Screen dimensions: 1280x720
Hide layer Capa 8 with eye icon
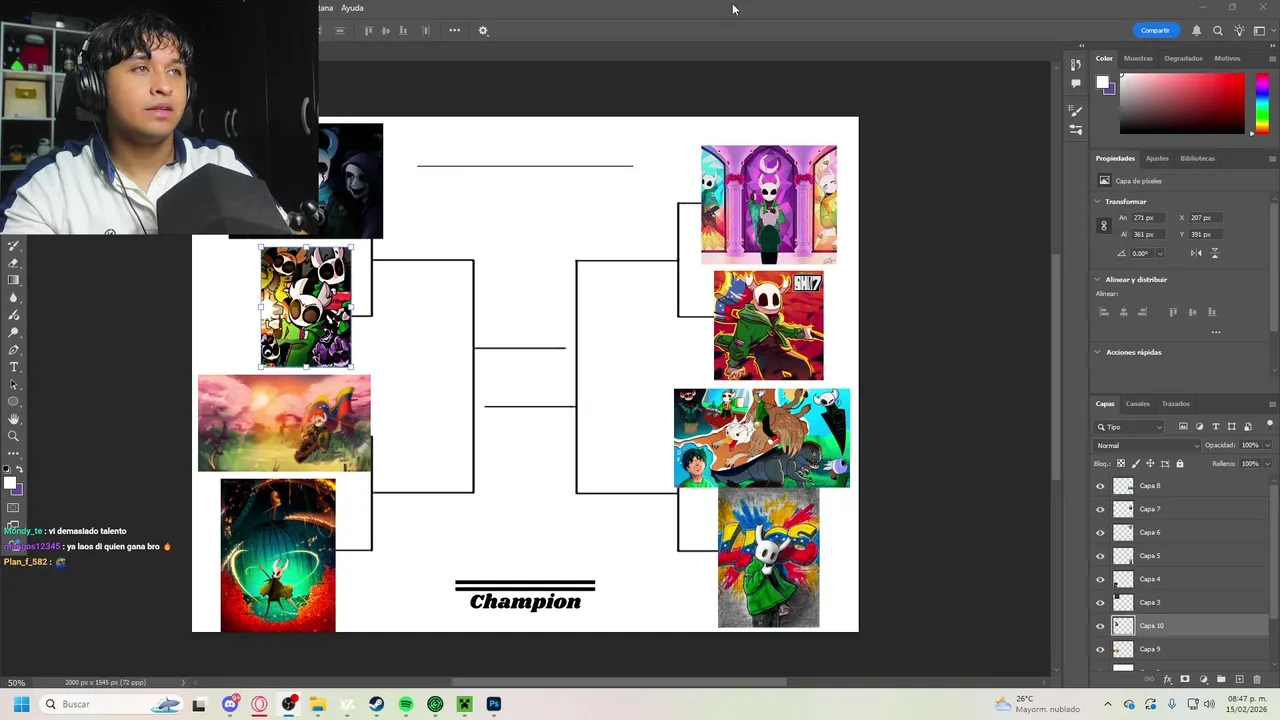click(1100, 486)
